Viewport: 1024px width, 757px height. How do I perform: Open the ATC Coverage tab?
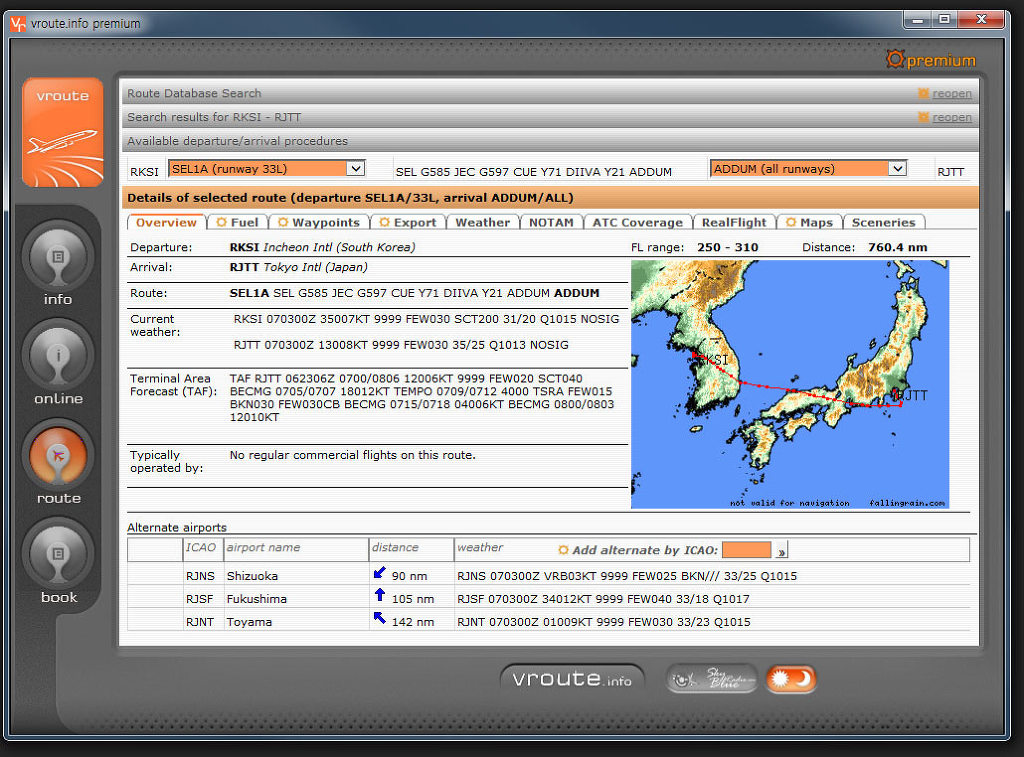click(x=637, y=222)
